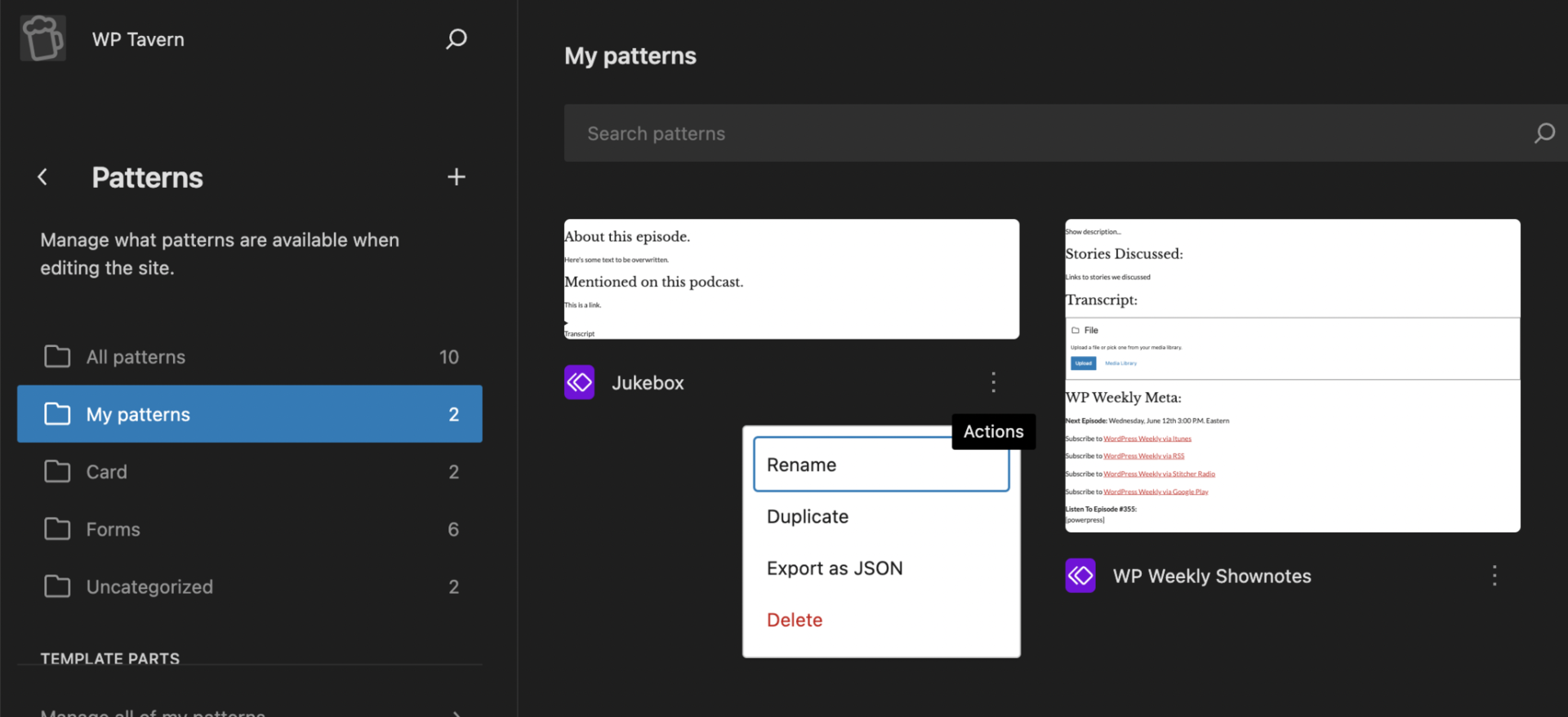
Task: Go back using the chevron beside Patterns
Action: (42, 177)
